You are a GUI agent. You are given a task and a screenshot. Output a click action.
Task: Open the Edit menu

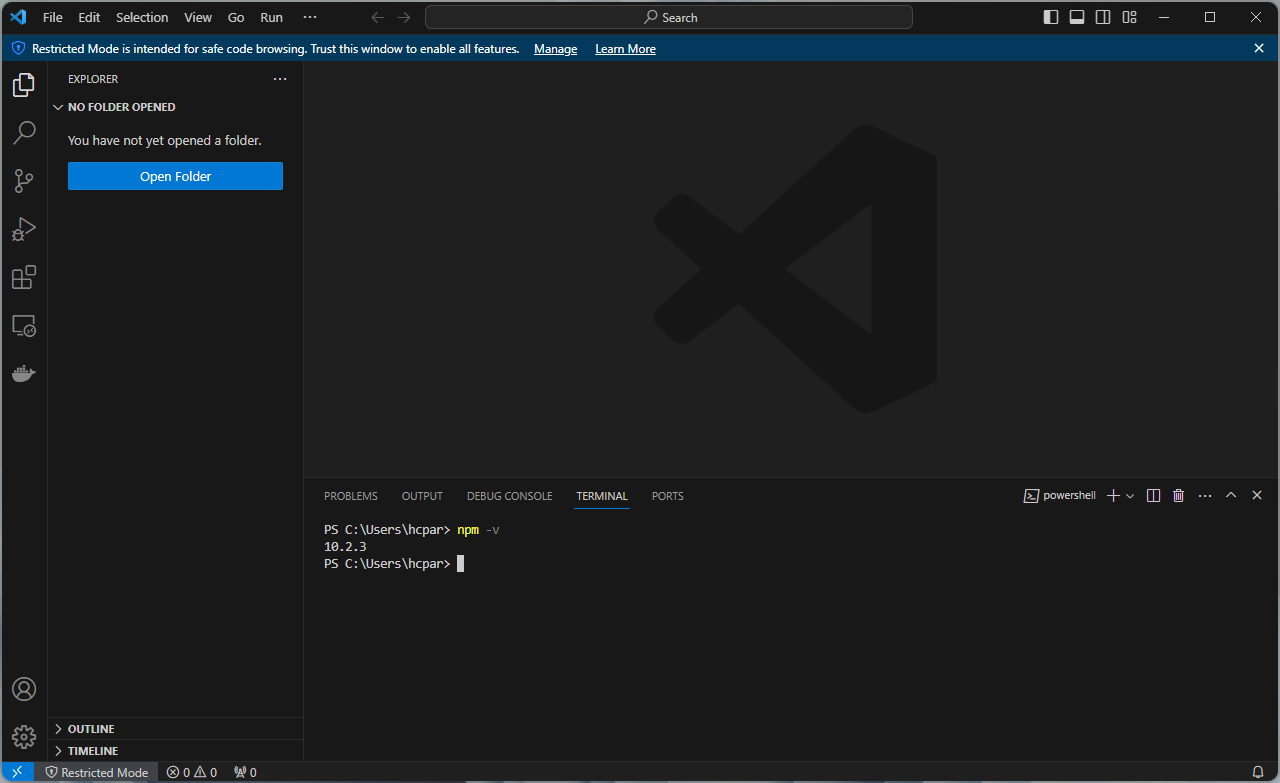point(89,17)
